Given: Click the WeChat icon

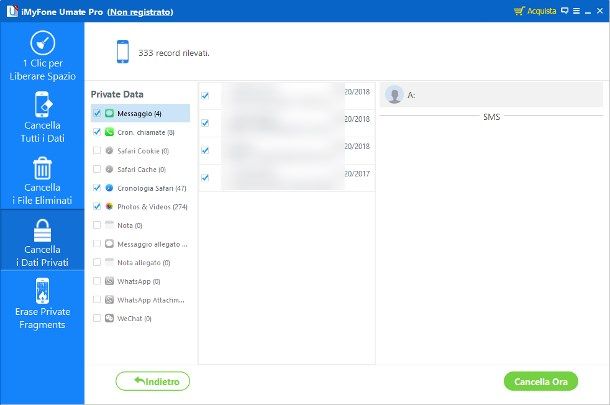Looking at the screenshot, I should pos(109,318).
